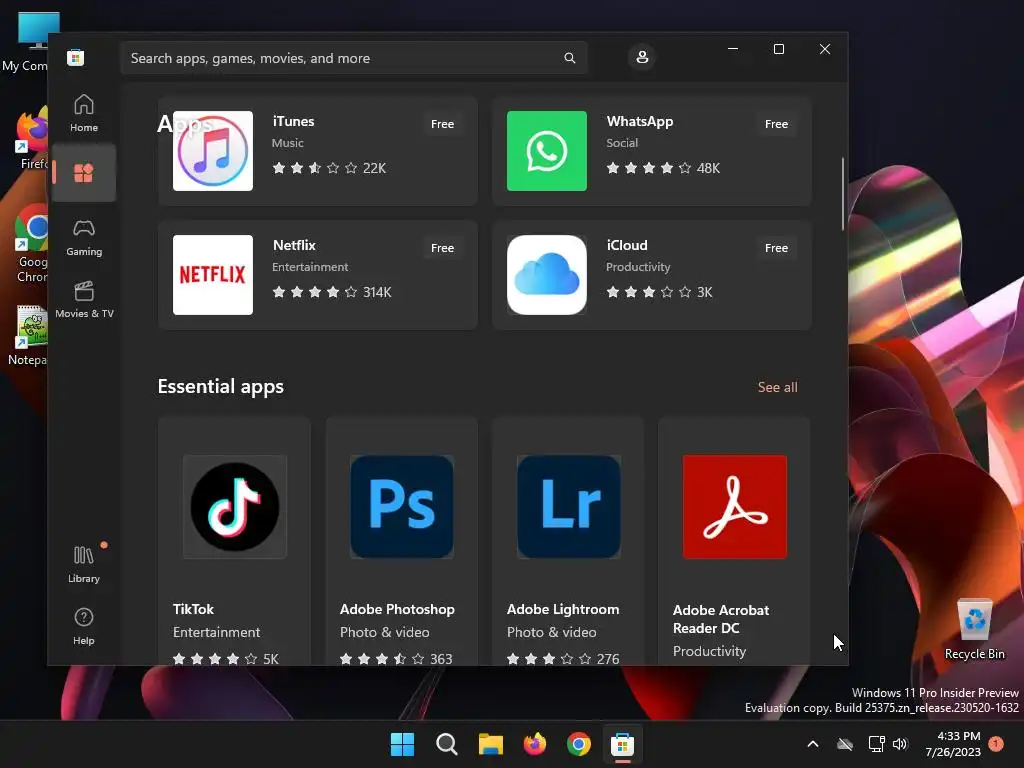The height and width of the screenshot is (768, 1024).
Task: Click the Microsoft Store logo icon
Action: pyautogui.click(x=75, y=57)
